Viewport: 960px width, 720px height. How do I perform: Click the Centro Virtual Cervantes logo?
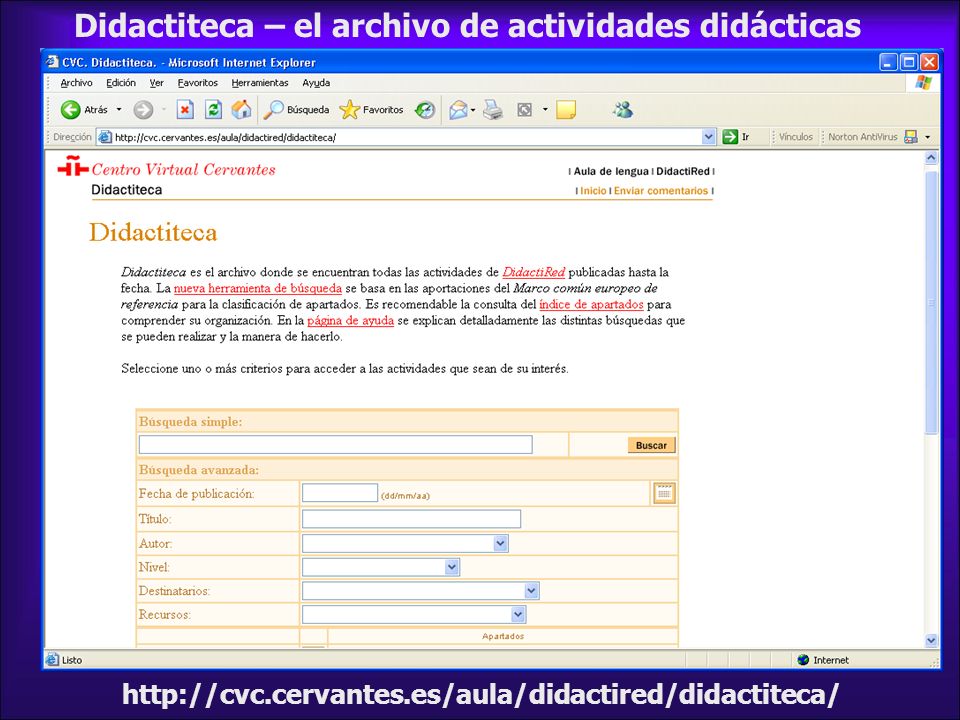pyautogui.click(x=167, y=168)
